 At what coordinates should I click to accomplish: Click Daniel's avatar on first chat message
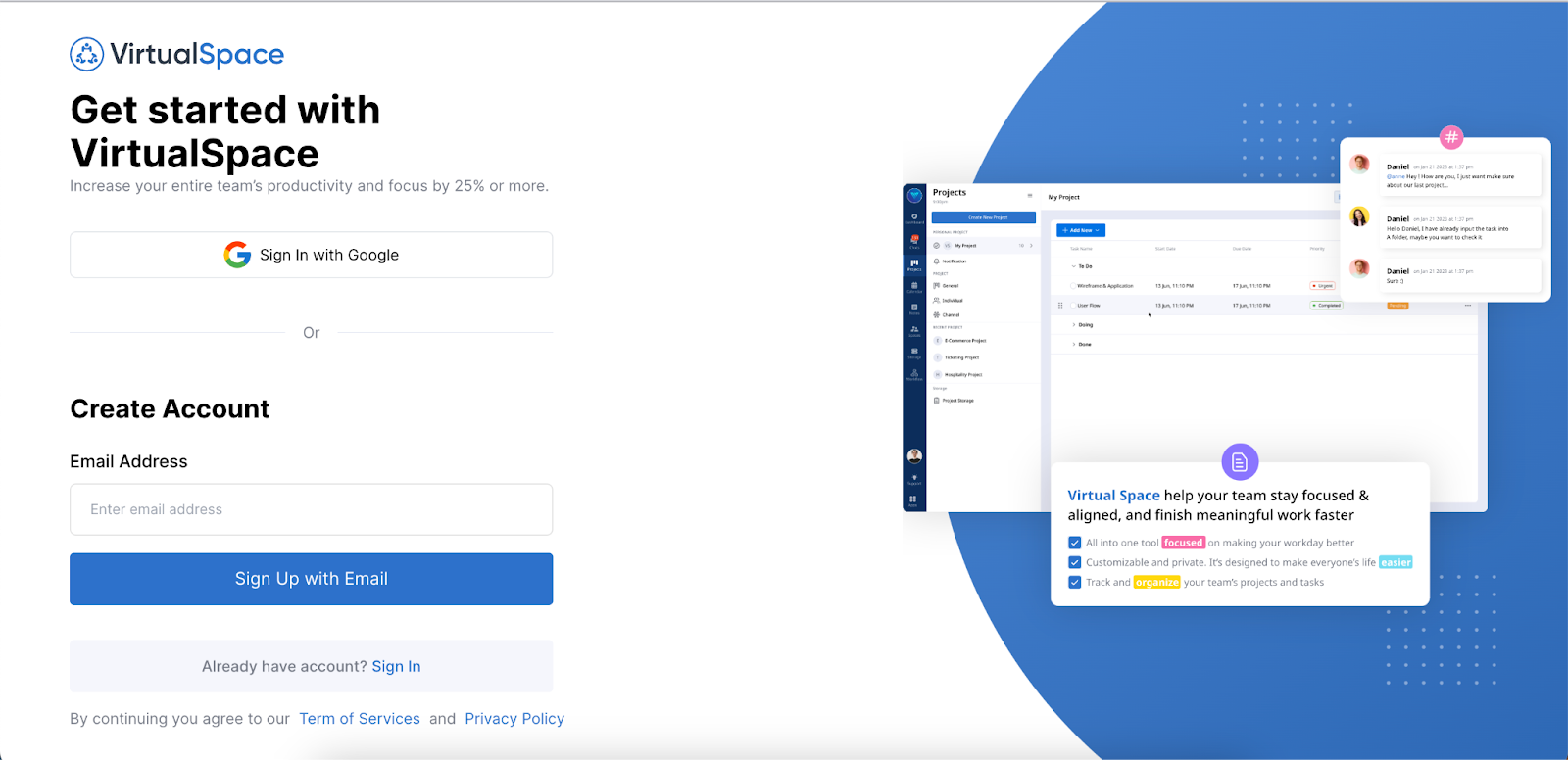point(1359,164)
